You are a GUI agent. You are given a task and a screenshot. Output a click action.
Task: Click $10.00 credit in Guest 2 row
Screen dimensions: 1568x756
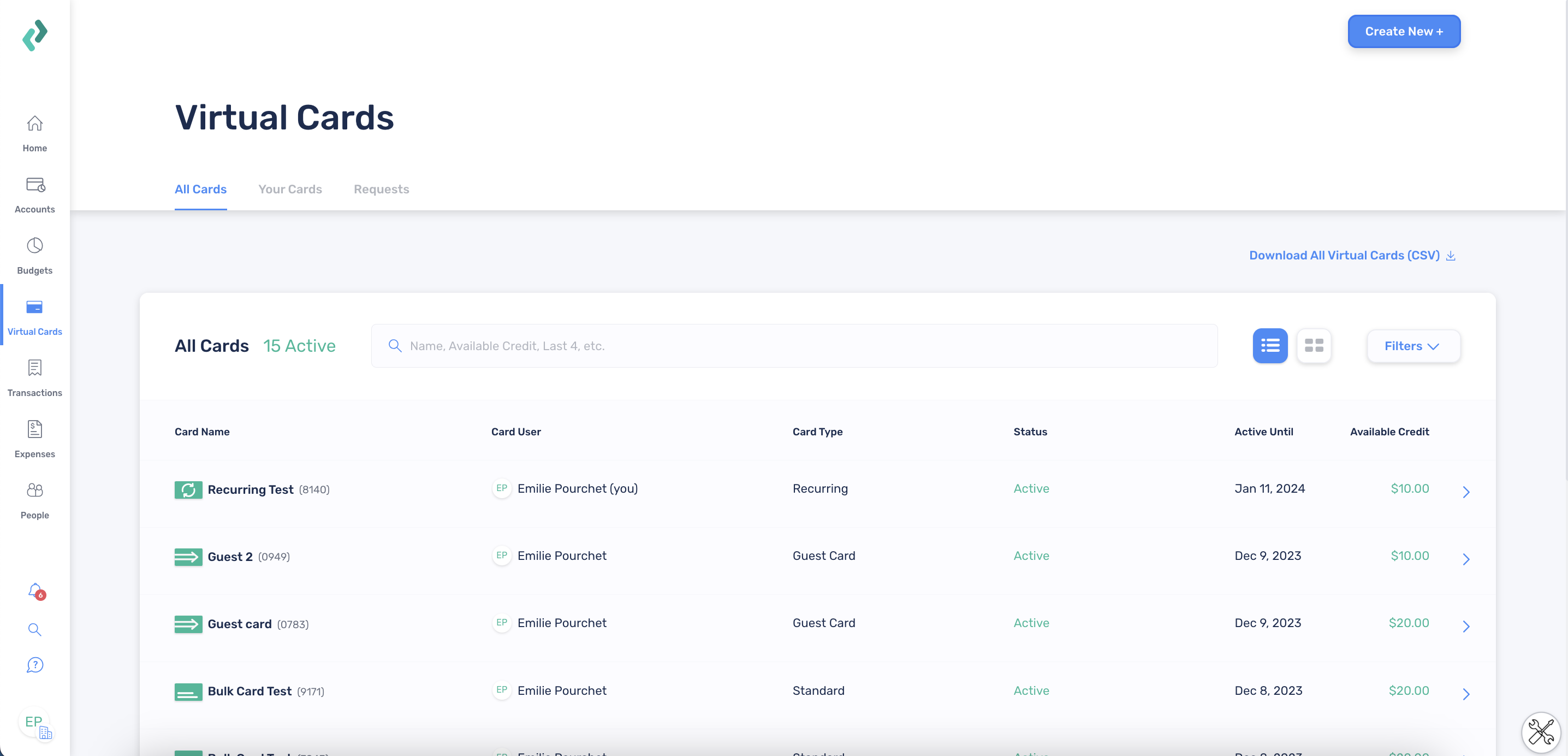1410,556
